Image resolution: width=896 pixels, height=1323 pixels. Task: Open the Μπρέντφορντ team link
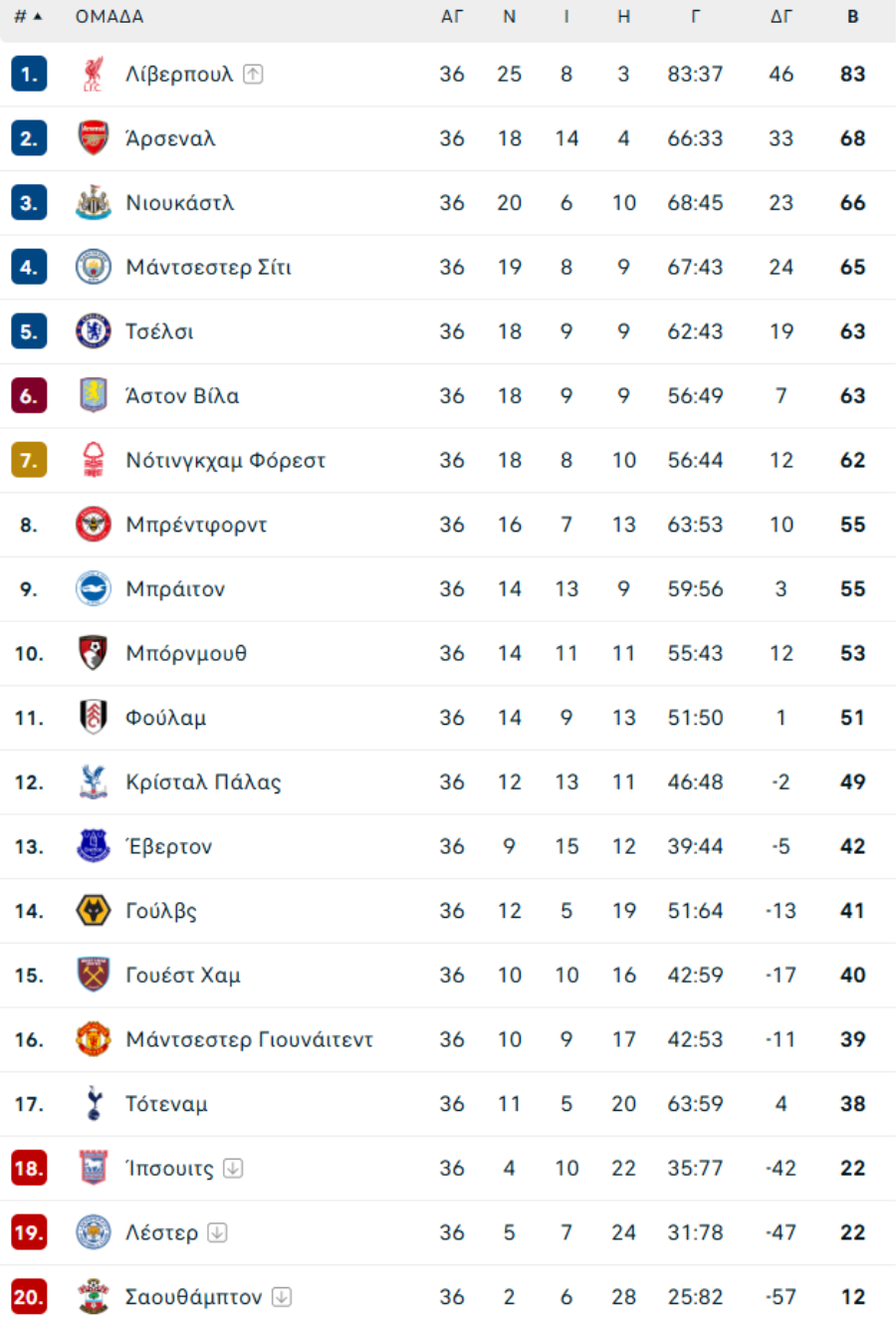(x=196, y=525)
